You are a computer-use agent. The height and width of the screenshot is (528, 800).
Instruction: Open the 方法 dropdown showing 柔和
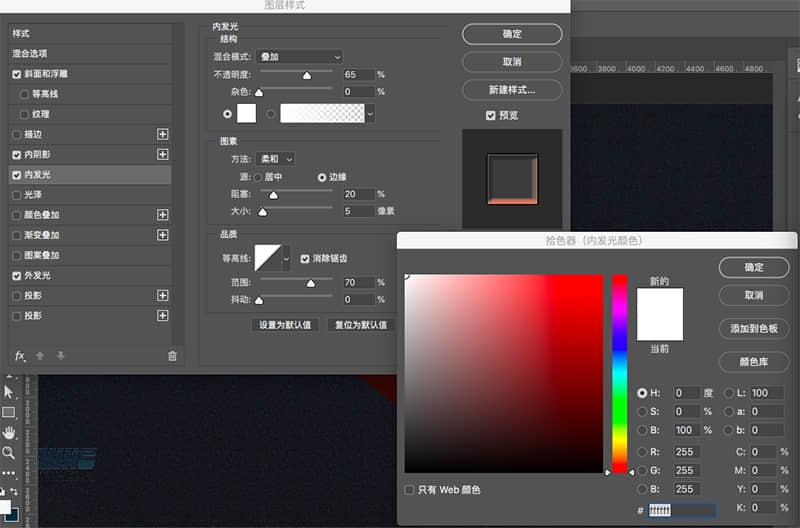276,159
